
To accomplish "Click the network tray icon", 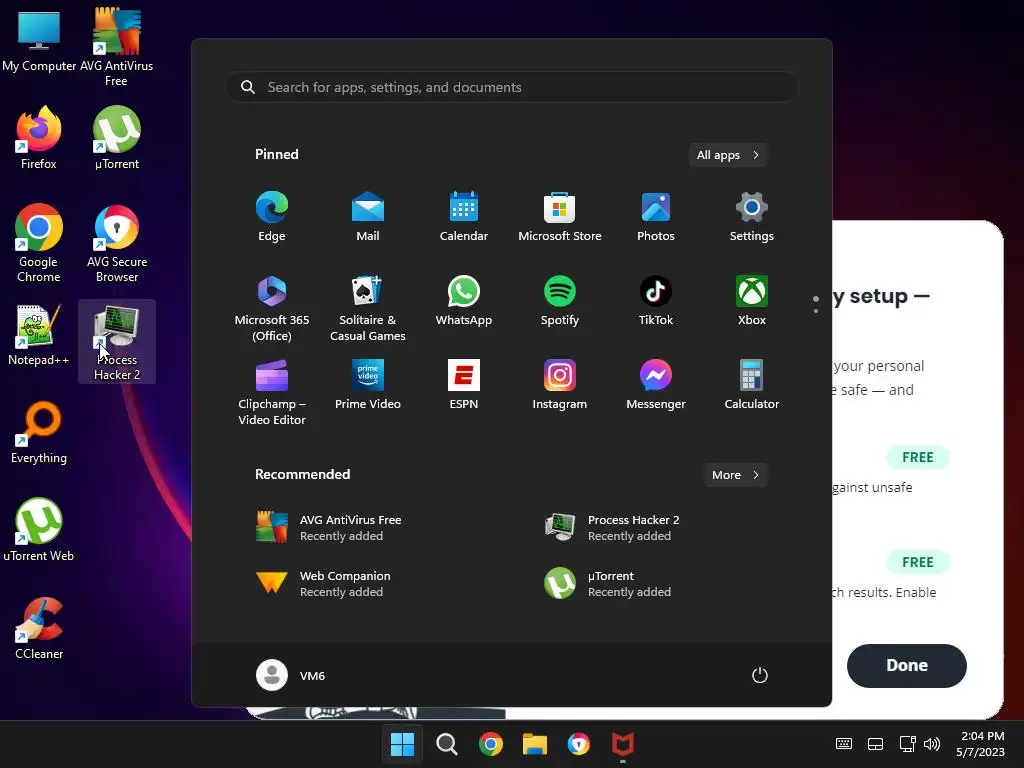I will click(x=907, y=744).
